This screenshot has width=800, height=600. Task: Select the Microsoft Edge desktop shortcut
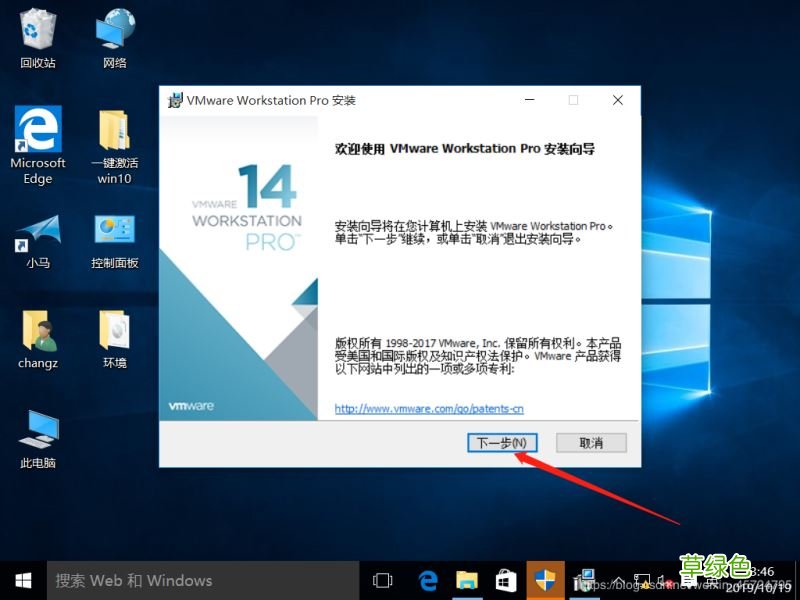38,145
